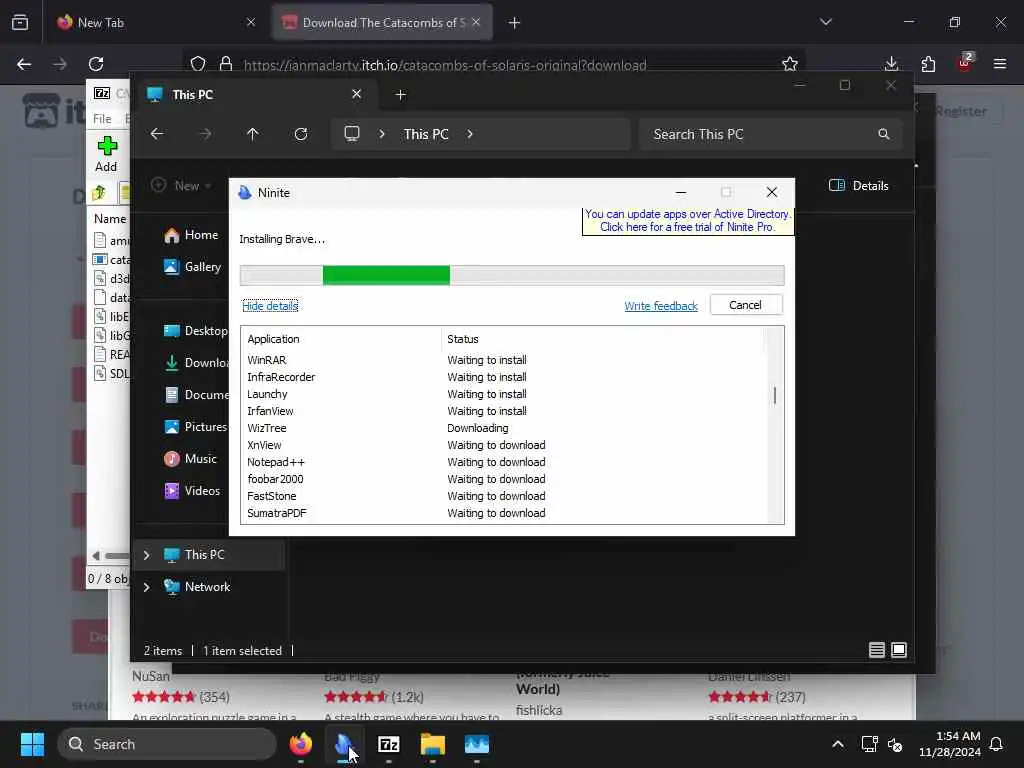The image size is (1024, 768).
Task: Click the Search This PC field
Action: 771,134
